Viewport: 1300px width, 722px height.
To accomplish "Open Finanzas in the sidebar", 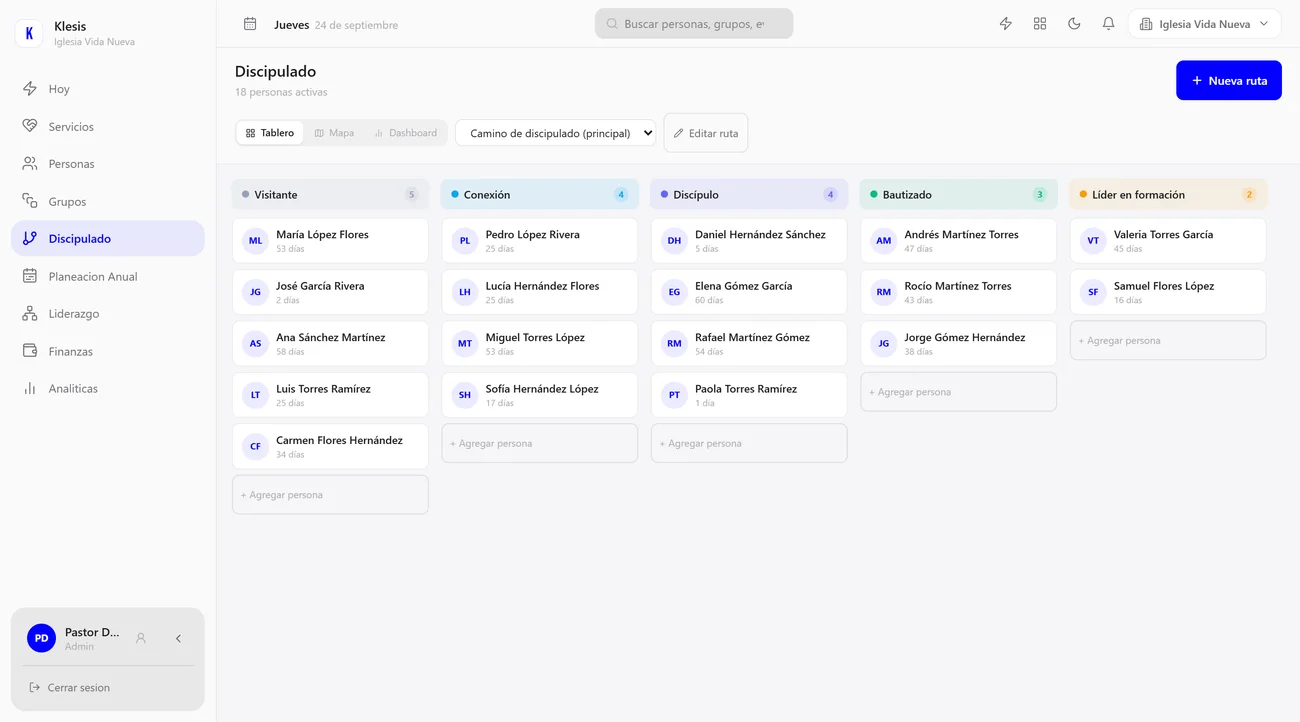I will pyautogui.click(x=108, y=351).
